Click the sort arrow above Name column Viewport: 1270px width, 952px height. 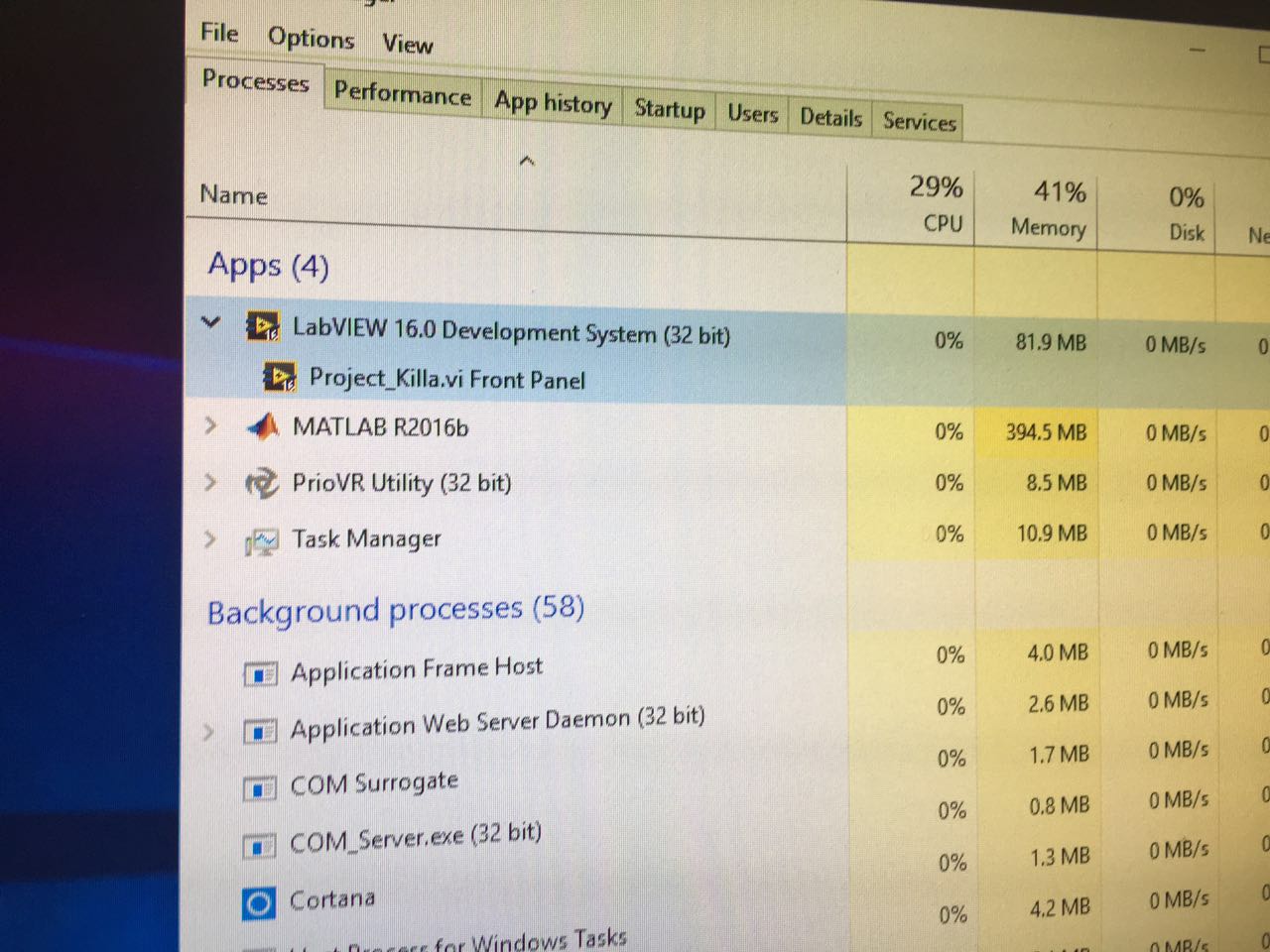click(527, 160)
